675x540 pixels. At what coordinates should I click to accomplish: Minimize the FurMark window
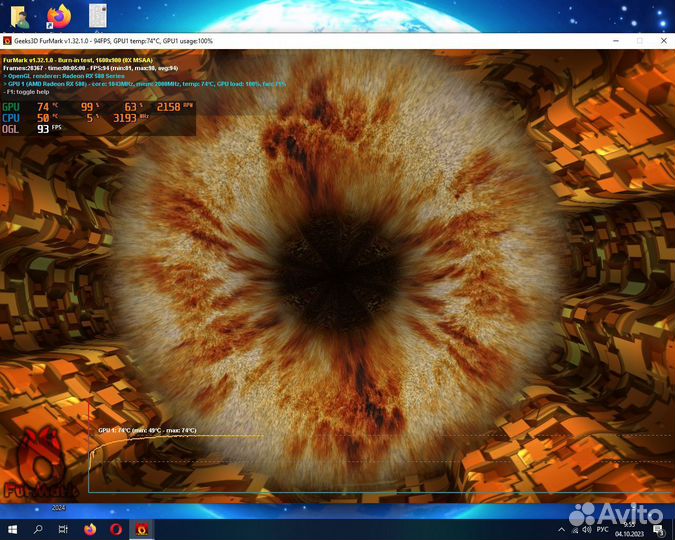614,41
